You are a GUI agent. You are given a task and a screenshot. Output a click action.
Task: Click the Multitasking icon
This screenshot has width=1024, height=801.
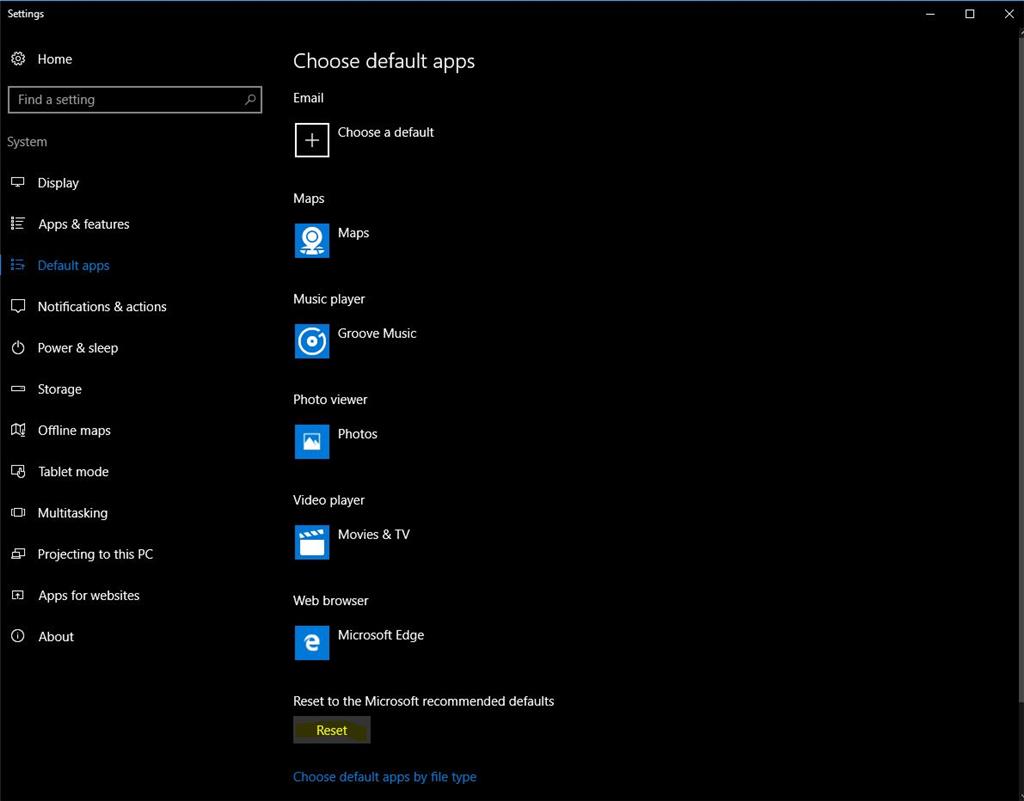click(x=18, y=512)
